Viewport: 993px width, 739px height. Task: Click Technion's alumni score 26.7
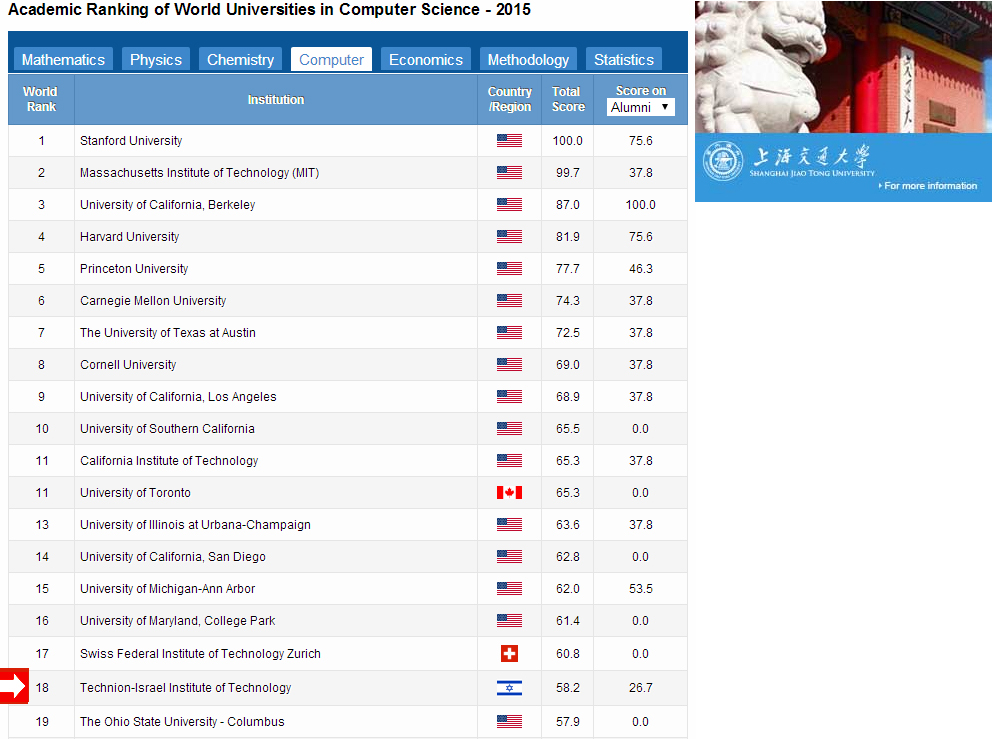640,688
